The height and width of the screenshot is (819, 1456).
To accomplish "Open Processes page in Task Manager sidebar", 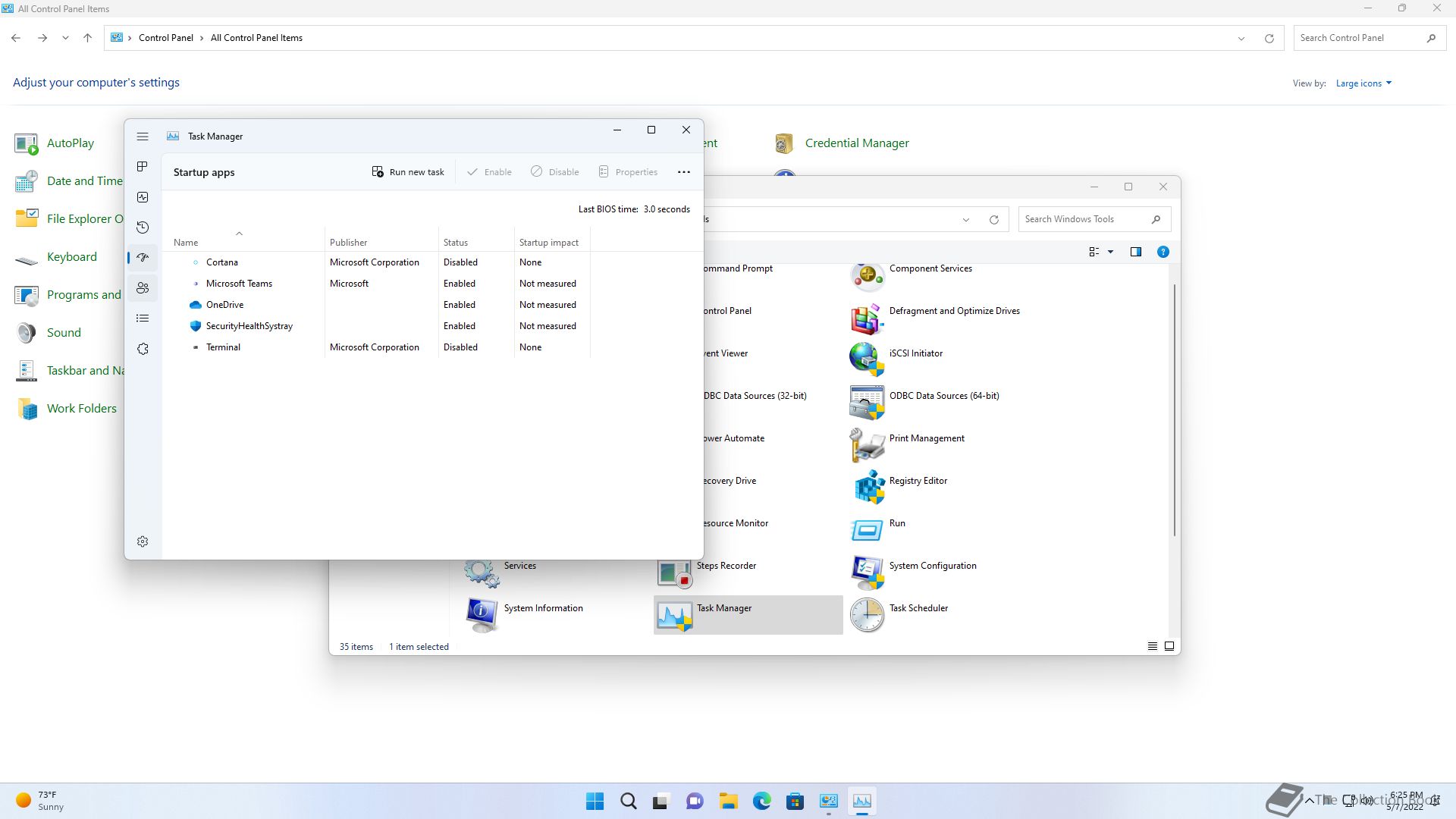I will (x=143, y=167).
